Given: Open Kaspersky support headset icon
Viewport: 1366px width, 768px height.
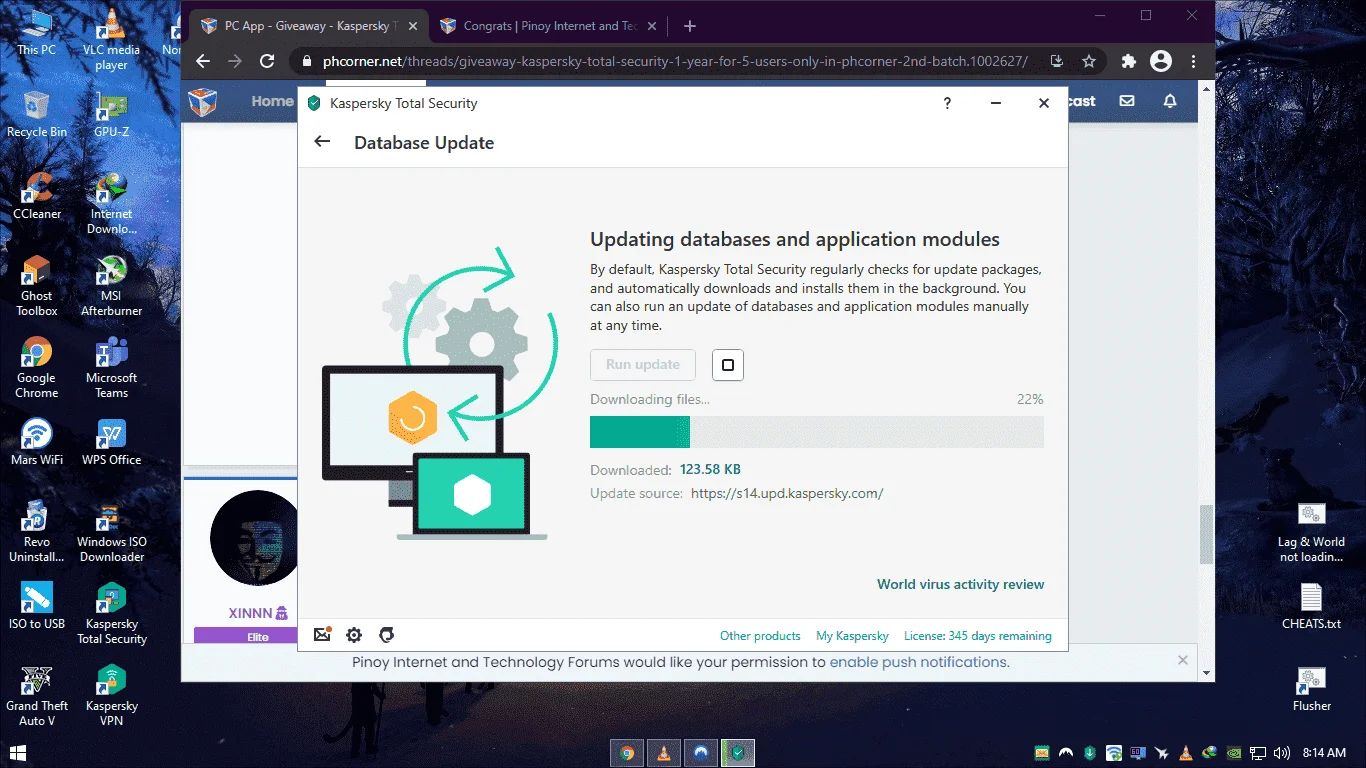Looking at the screenshot, I should pyautogui.click(x=387, y=635).
